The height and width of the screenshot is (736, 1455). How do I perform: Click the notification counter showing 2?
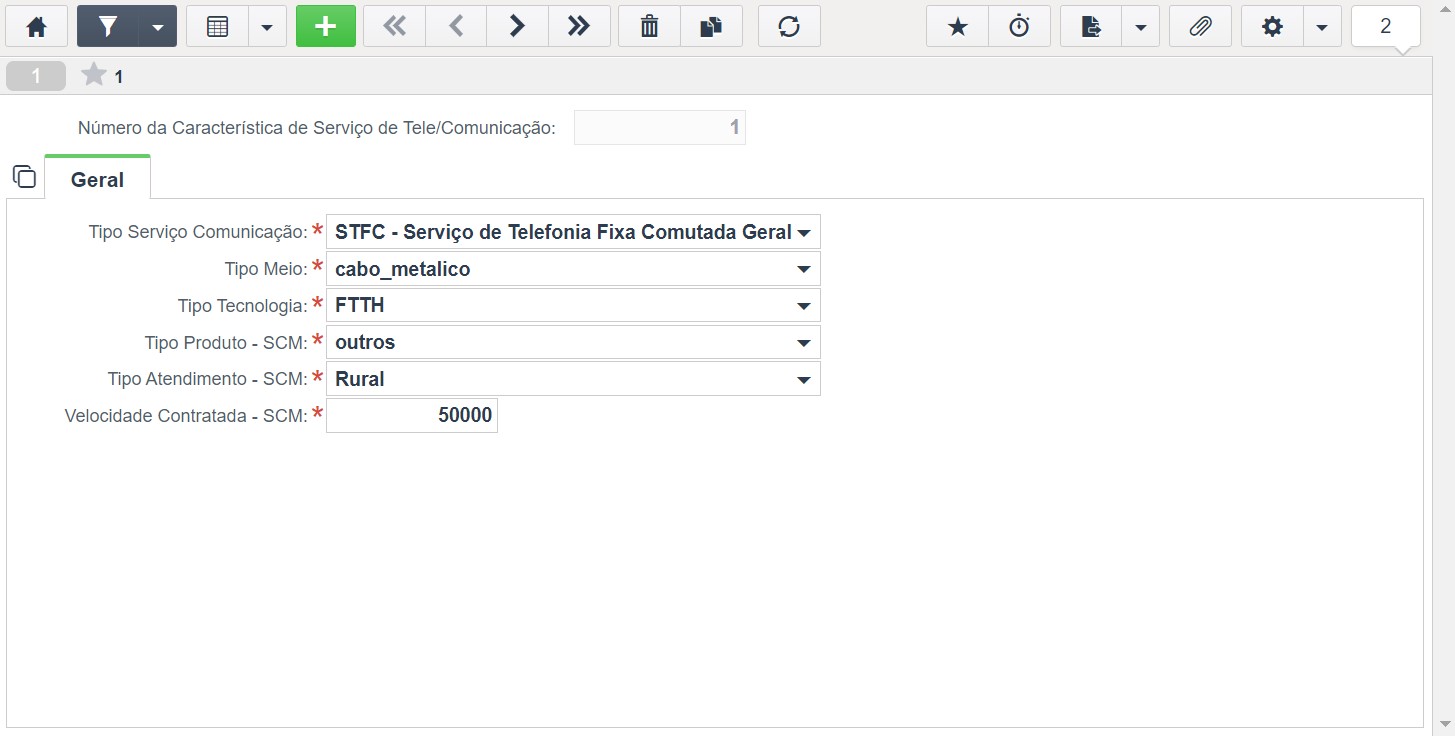click(1385, 27)
